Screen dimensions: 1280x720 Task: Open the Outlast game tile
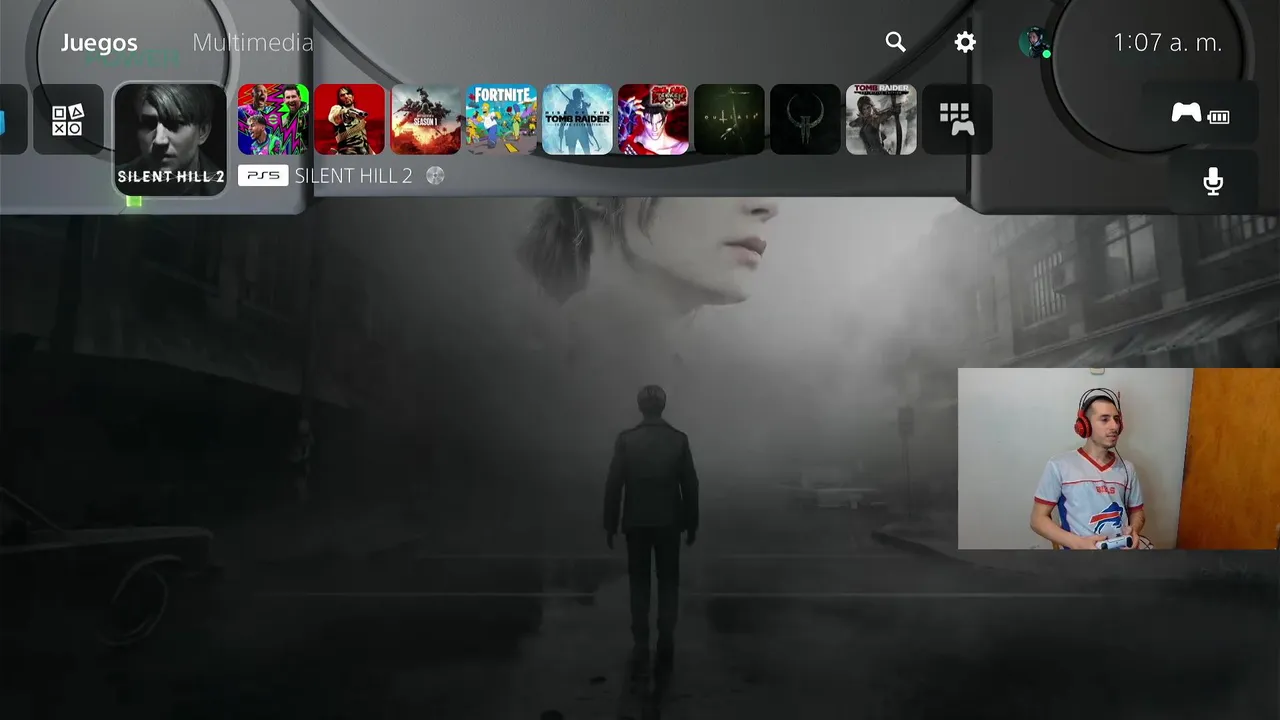click(729, 119)
